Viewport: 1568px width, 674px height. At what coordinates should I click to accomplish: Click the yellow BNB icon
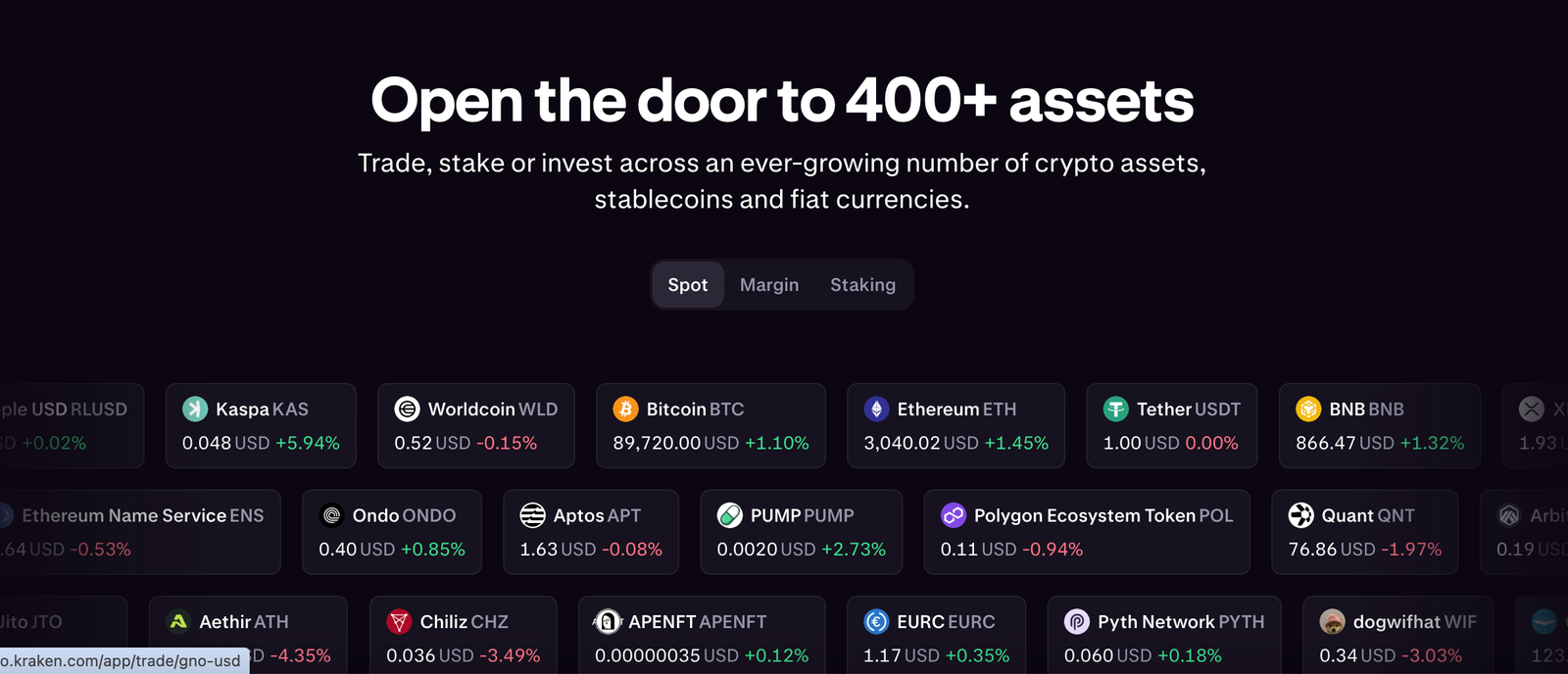1308,409
